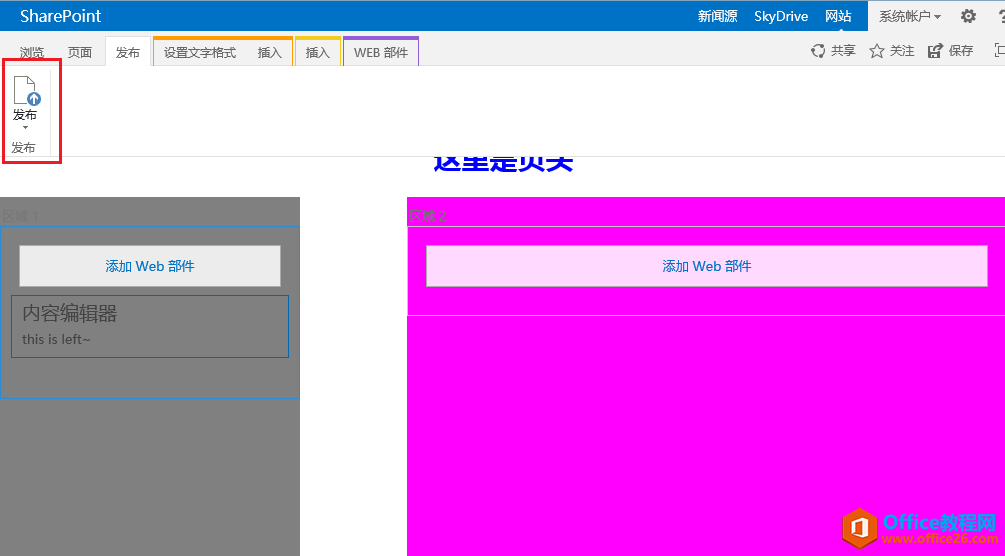Open the SkyDrive link
The width and height of the screenshot is (1005, 556).
[781, 16]
